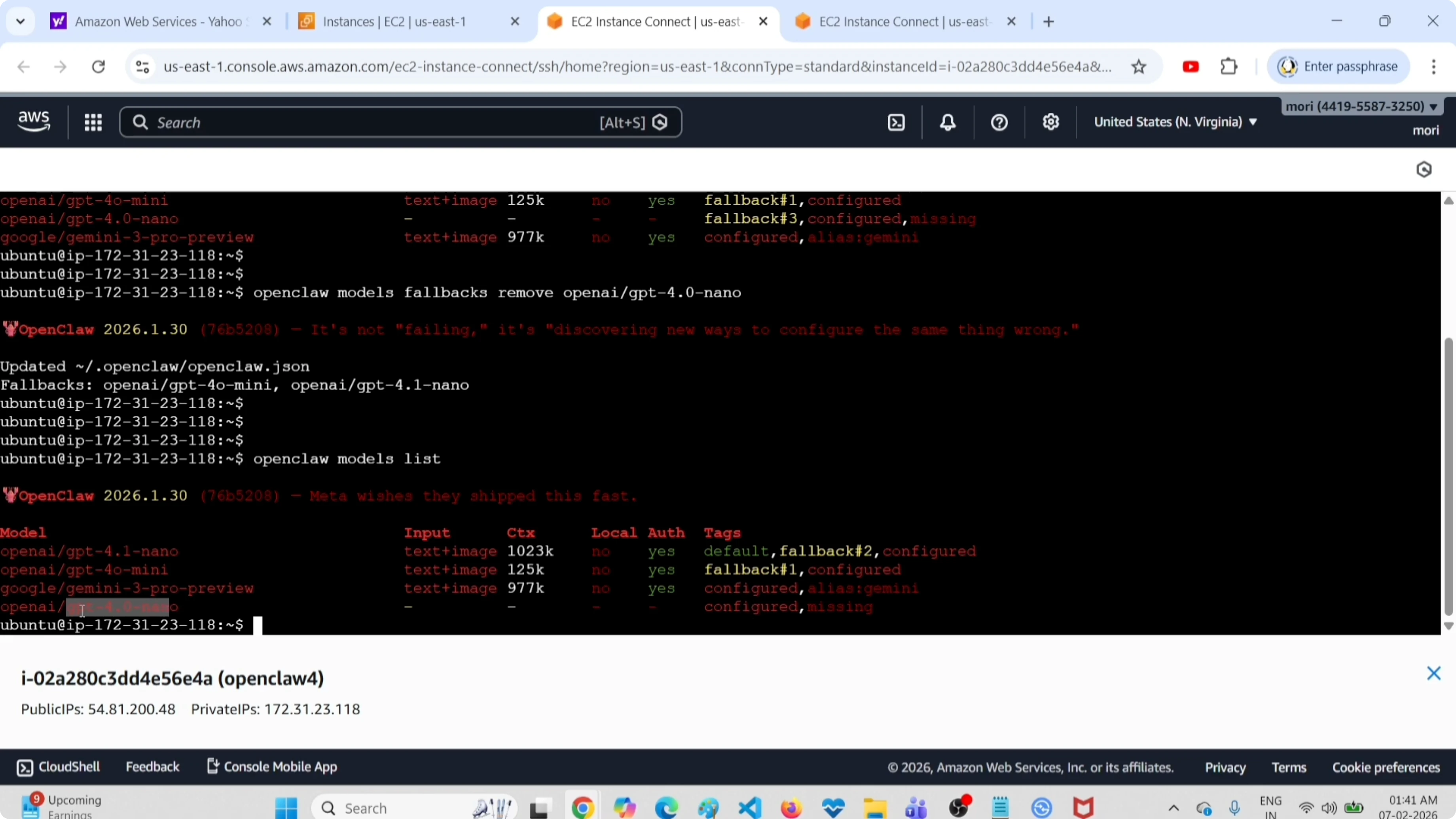Viewport: 1456px width, 819px height.
Task: Open the AWS notifications bell
Action: pyautogui.click(x=948, y=122)
